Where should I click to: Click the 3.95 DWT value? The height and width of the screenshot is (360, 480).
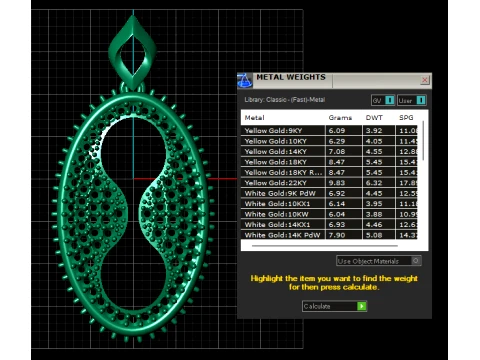[374, 204]
